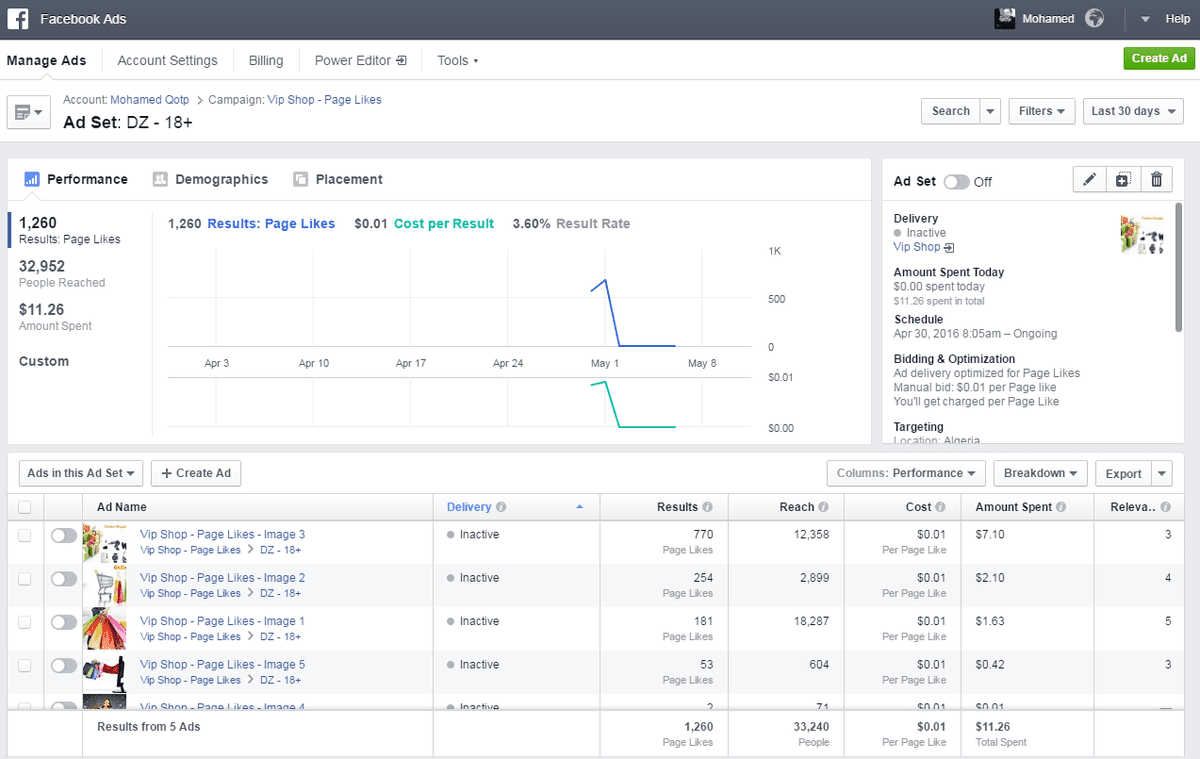Screen dimensions: 1200x759
Task: Click the Facebook logo icon
Action: [x=18, y=19]
